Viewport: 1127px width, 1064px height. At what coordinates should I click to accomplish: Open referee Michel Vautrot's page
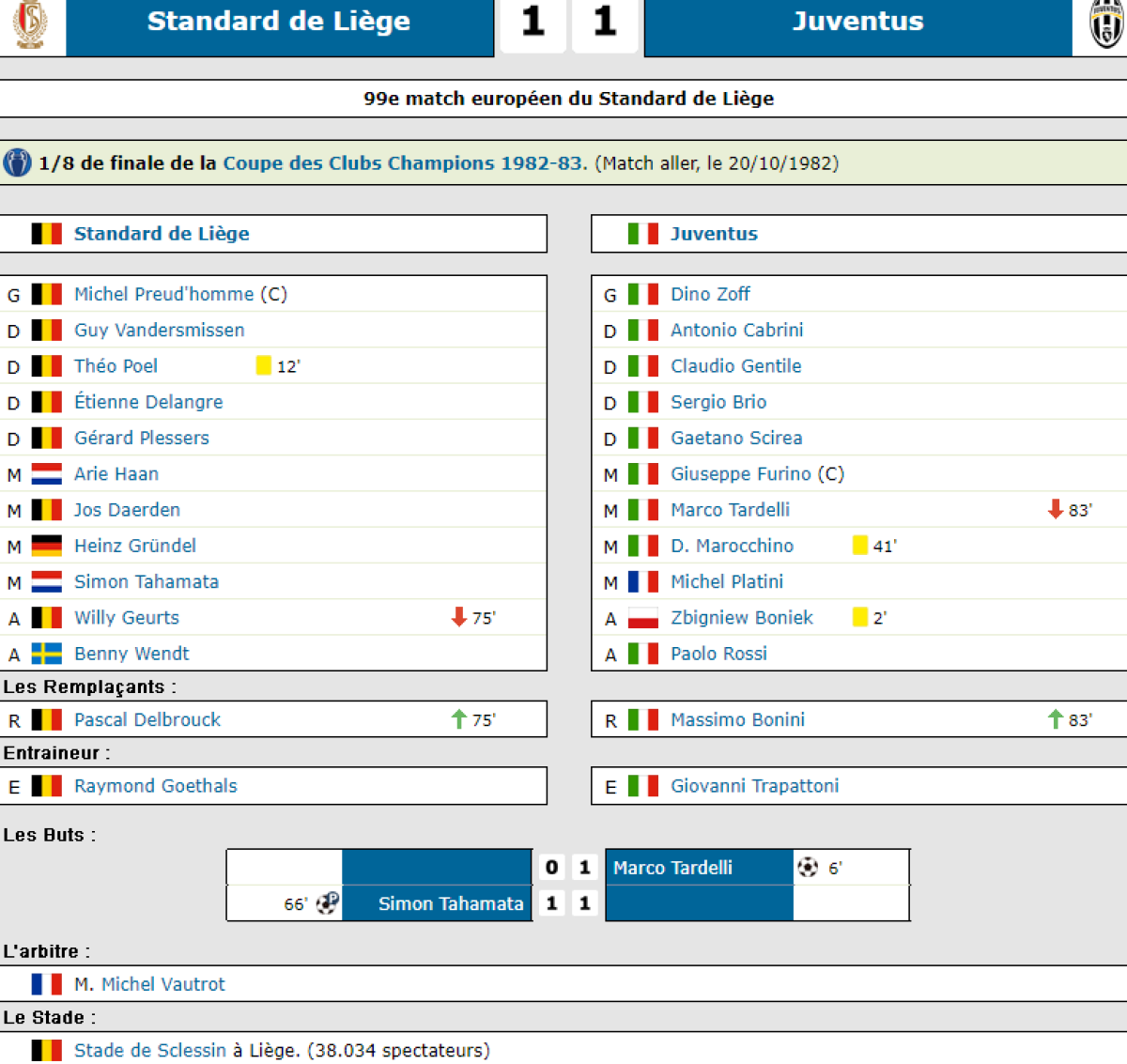pyautogui.click(x=163, y=984)
